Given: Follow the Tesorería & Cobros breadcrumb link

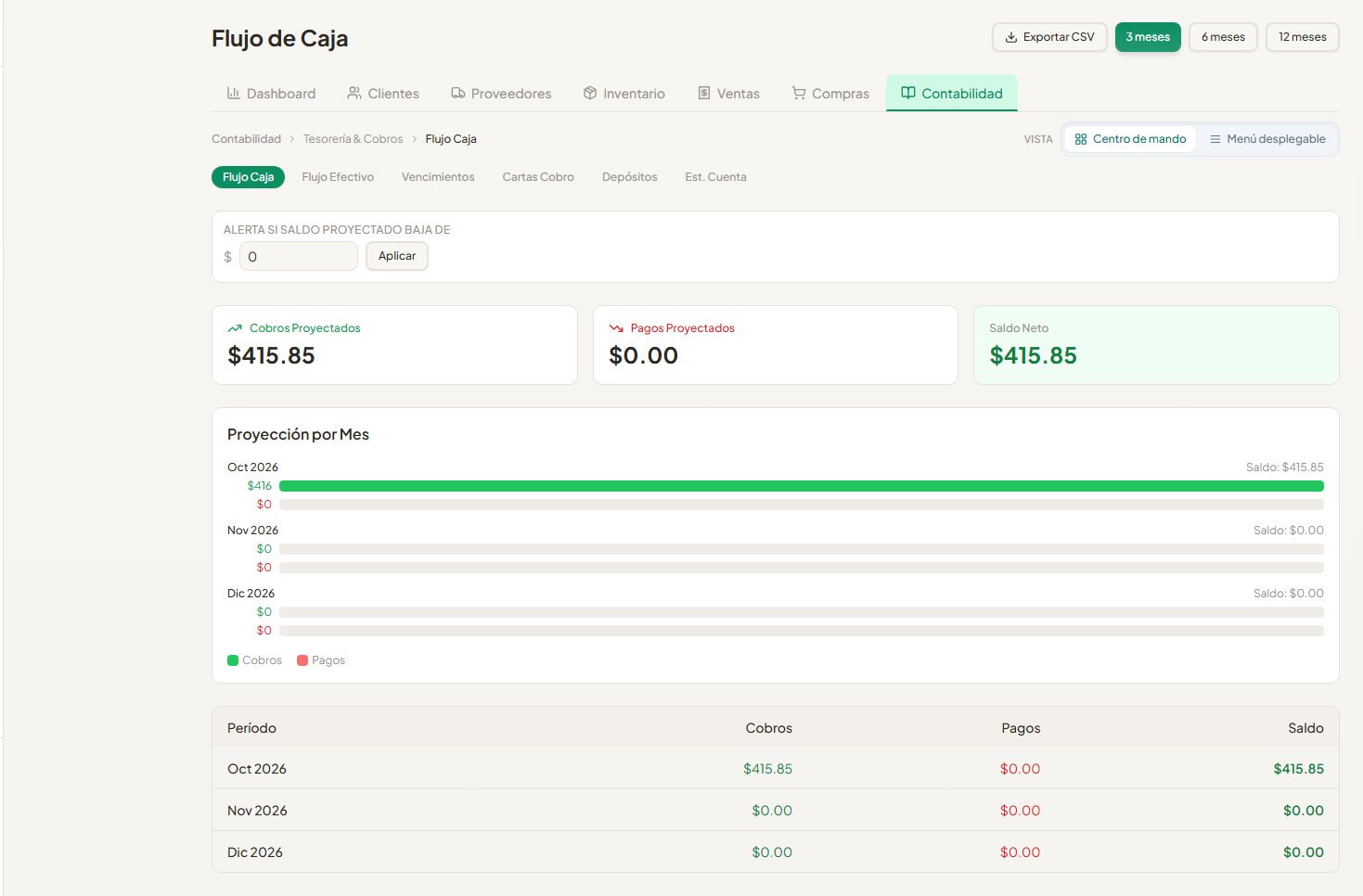Looking at the screenshot, I should (353, 139).
